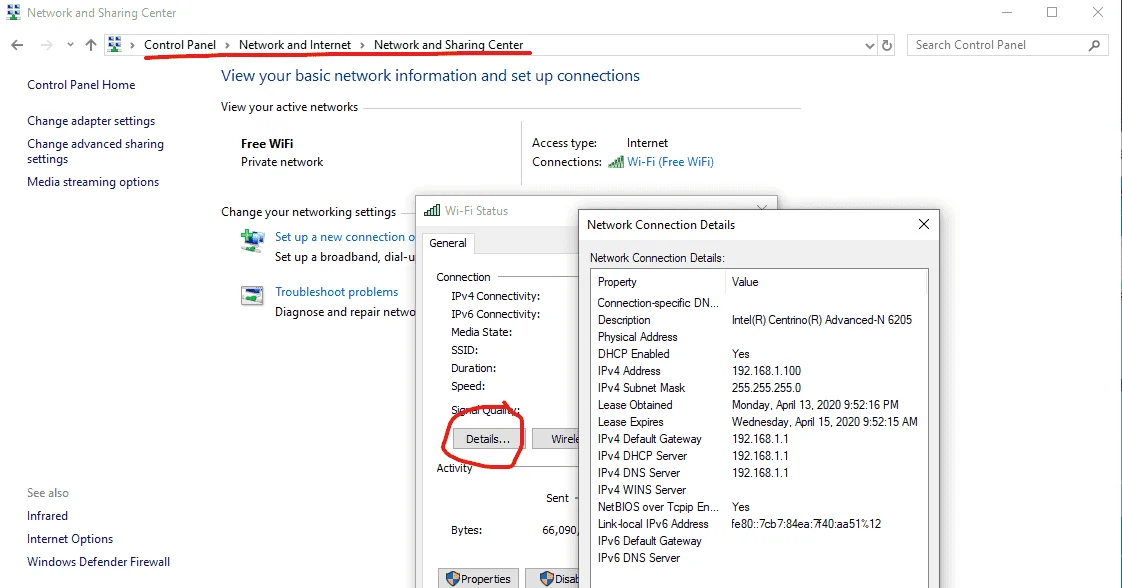Image resolution: width=1122 pixels, height=588 pixels.
Task: Go back with the Back arrow
Action: pyautogui.click(x=17, y=45)
